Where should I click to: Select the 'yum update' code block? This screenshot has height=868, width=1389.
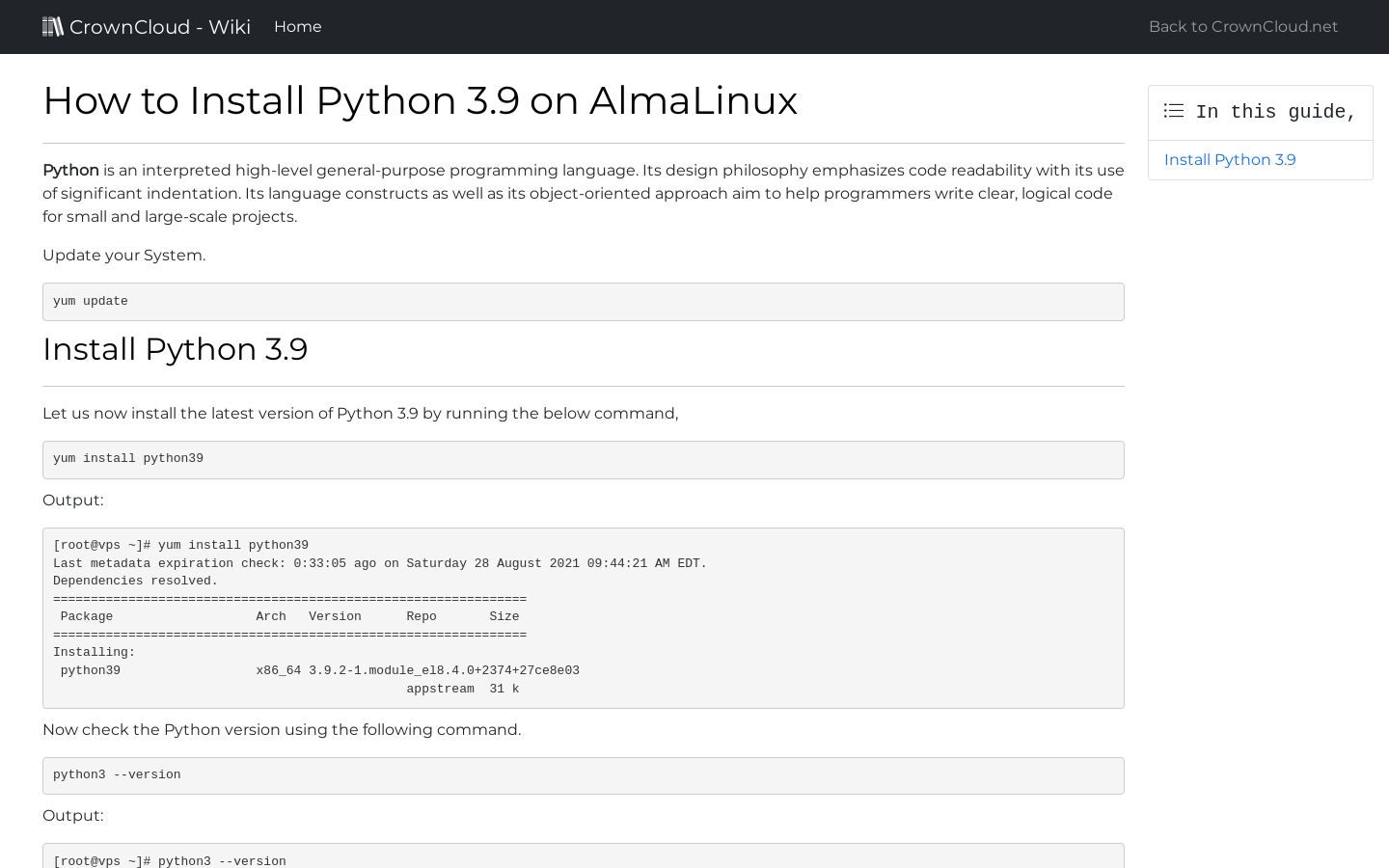[583, 301]
